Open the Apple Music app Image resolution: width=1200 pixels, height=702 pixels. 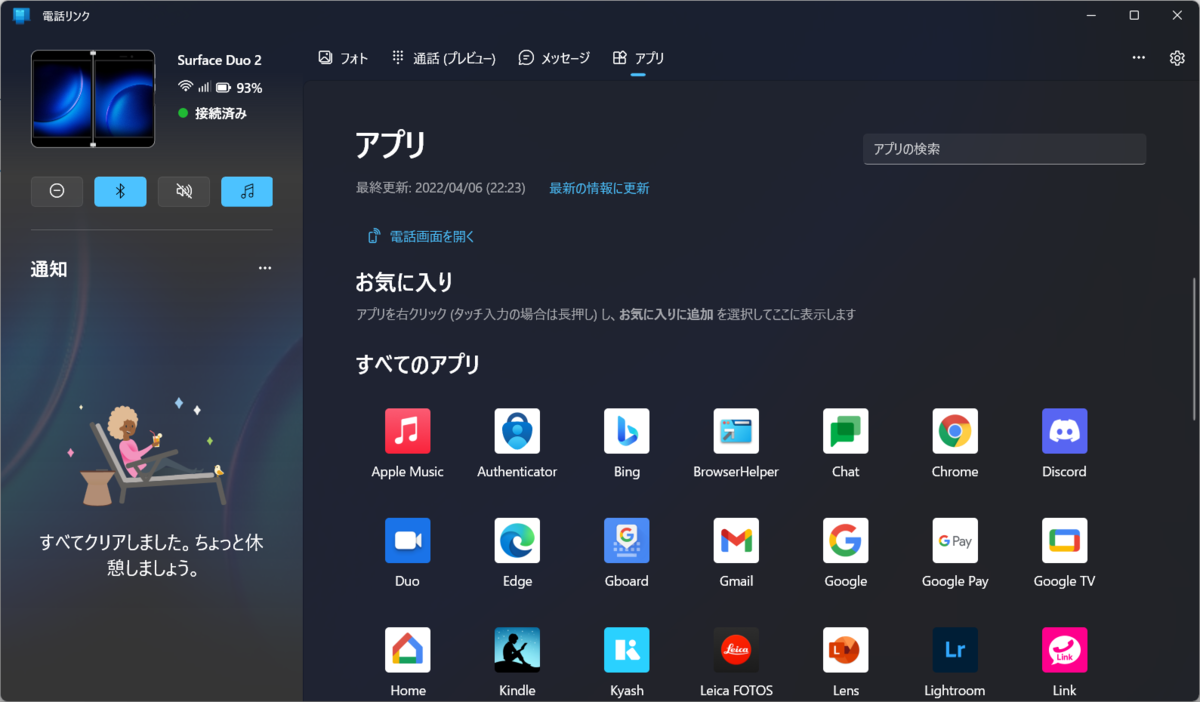pyautogui.click(x=407, y=431)
